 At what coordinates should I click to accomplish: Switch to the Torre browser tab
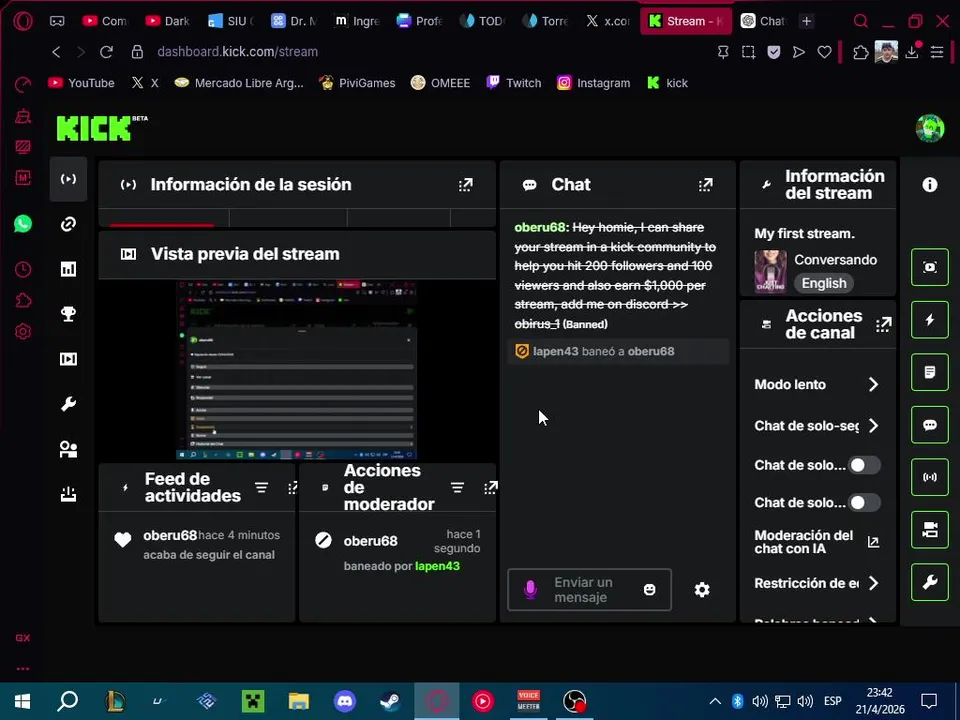pyautogui.click(x=546, y=21)
